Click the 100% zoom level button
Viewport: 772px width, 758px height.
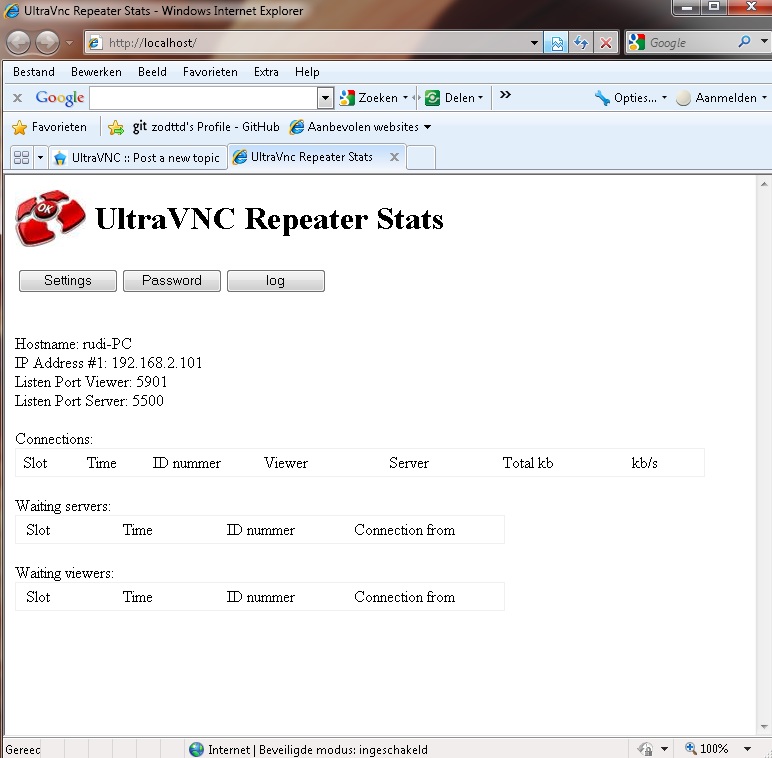[x=707, y=749]
